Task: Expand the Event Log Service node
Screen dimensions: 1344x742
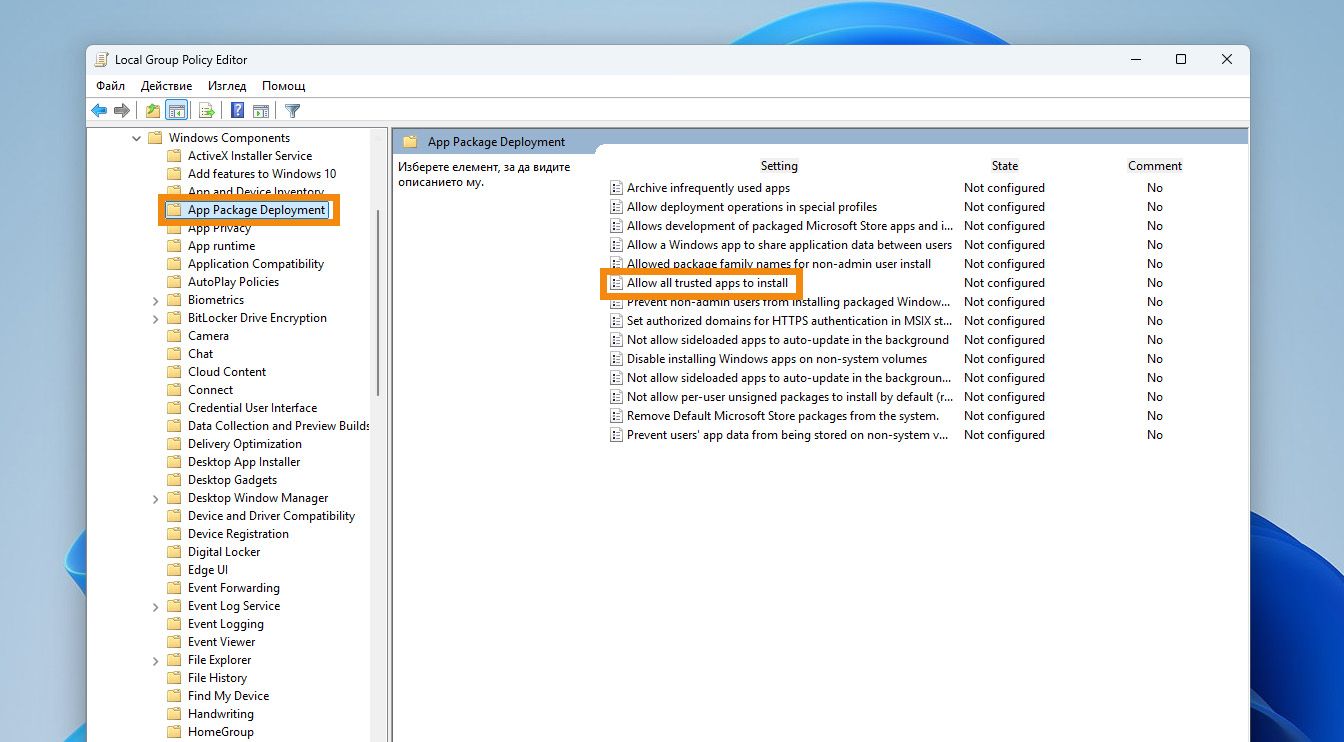Action: click(155, 606)
